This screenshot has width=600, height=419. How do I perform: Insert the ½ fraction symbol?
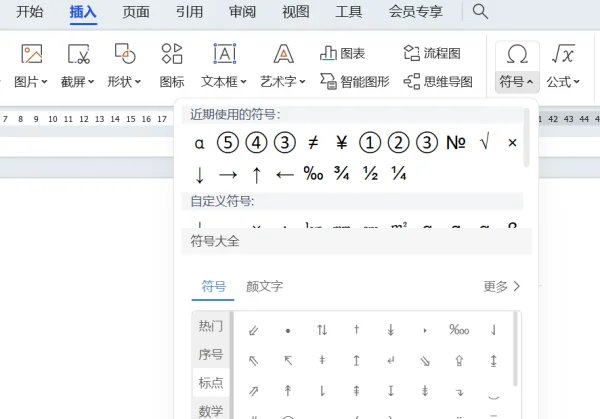point(370,173)
